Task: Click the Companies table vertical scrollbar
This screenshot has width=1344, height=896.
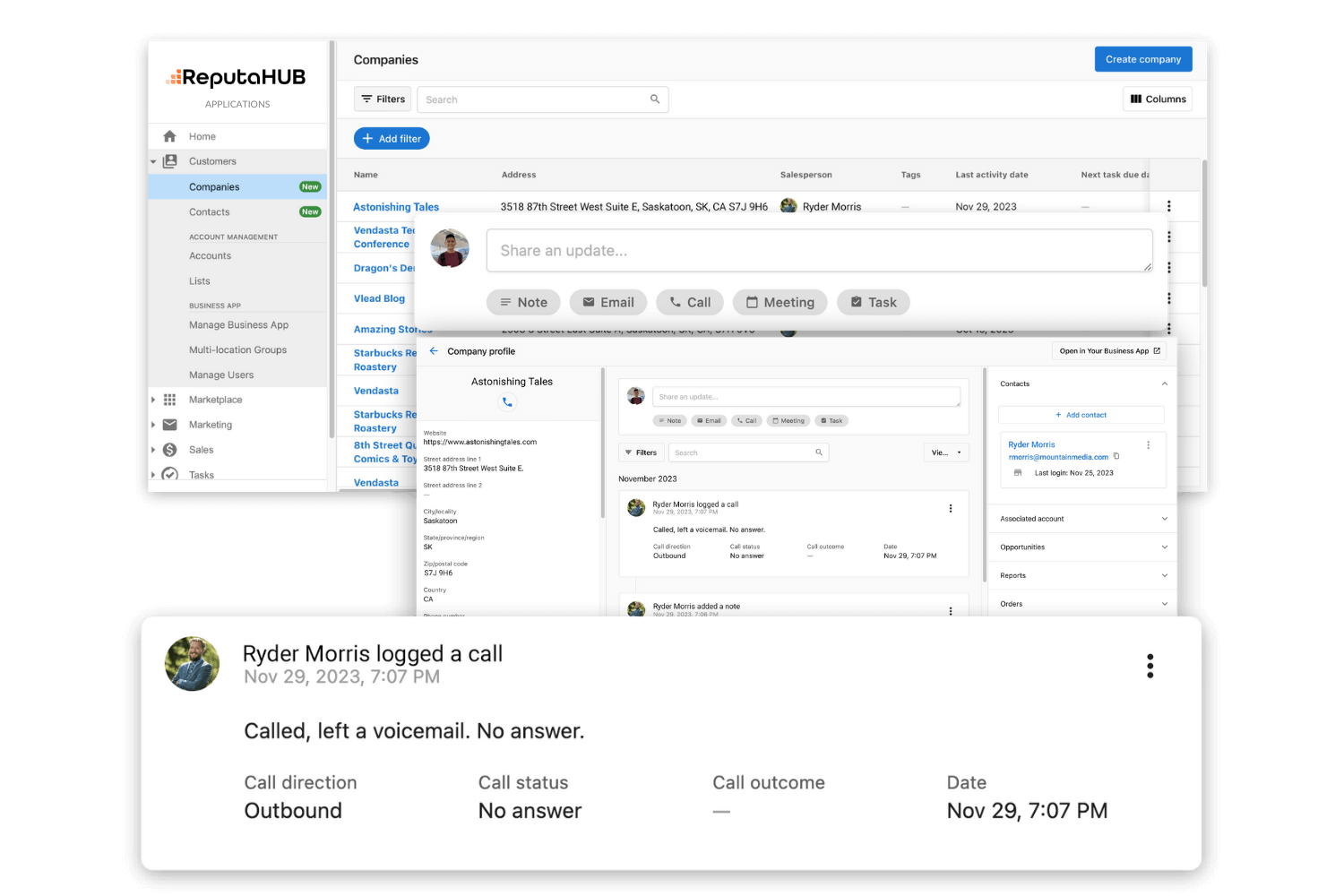Action: point(1204,224)
